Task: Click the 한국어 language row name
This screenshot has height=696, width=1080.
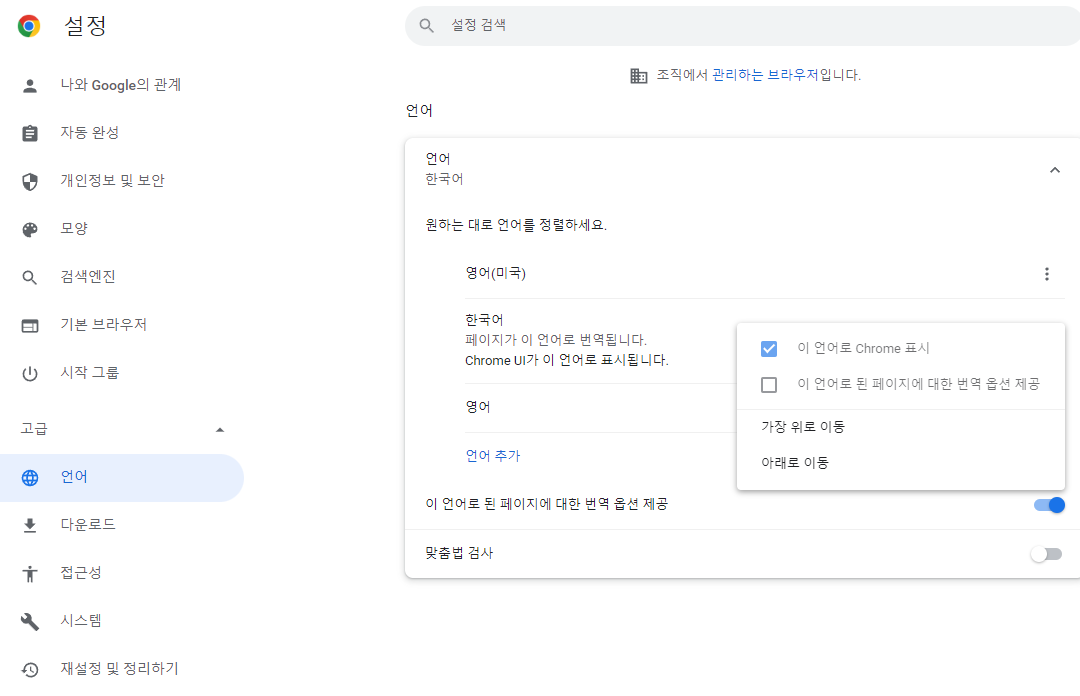Action: (484, 320)
